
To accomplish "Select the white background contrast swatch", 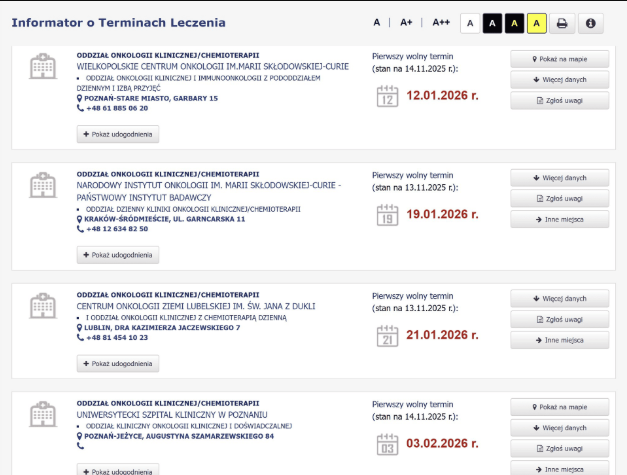I will pos(470,23).
